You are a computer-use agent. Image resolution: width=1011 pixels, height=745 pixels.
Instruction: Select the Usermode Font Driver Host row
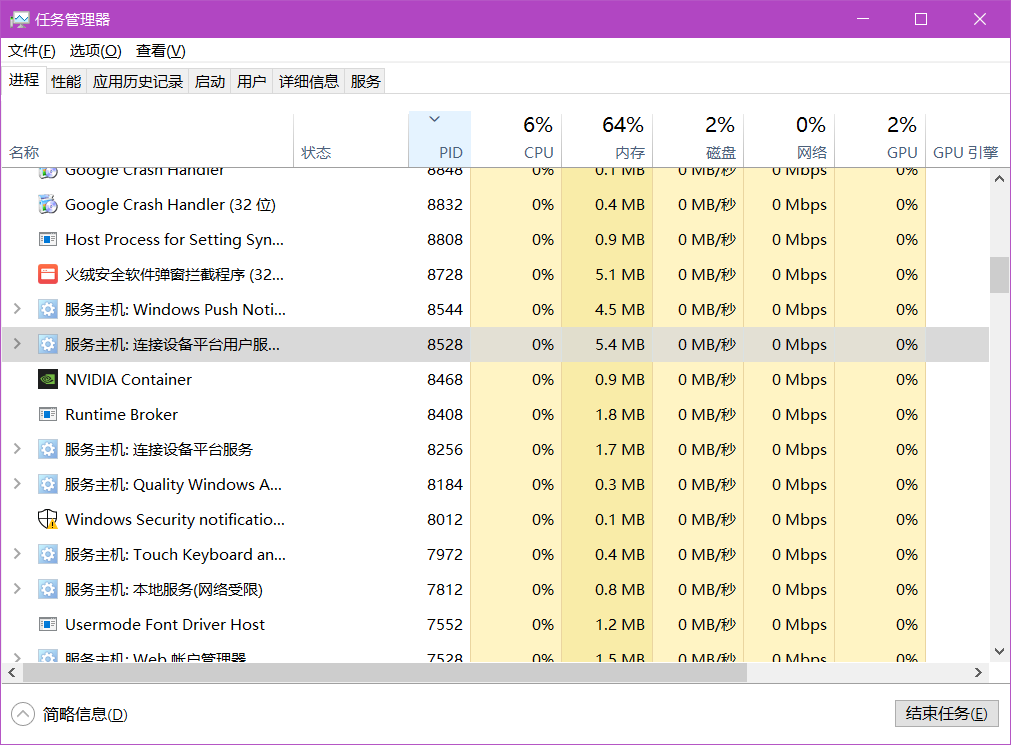(x=495, y=624)
